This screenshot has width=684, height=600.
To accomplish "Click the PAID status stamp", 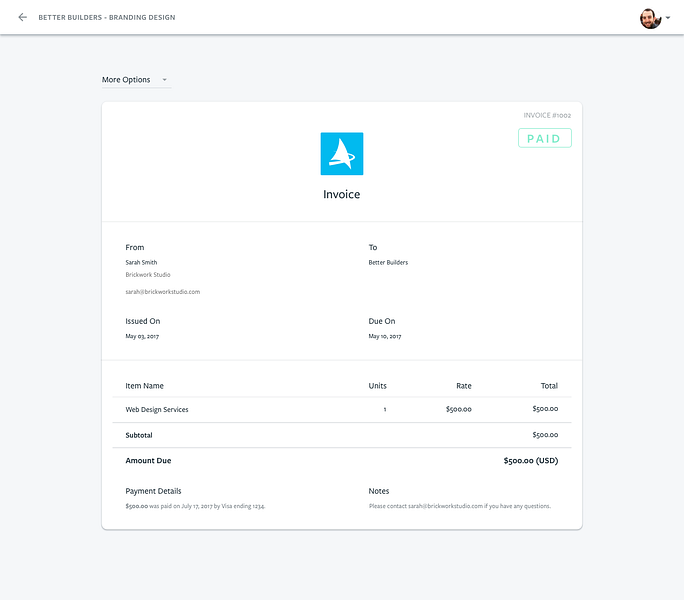I will click(544, 138).
